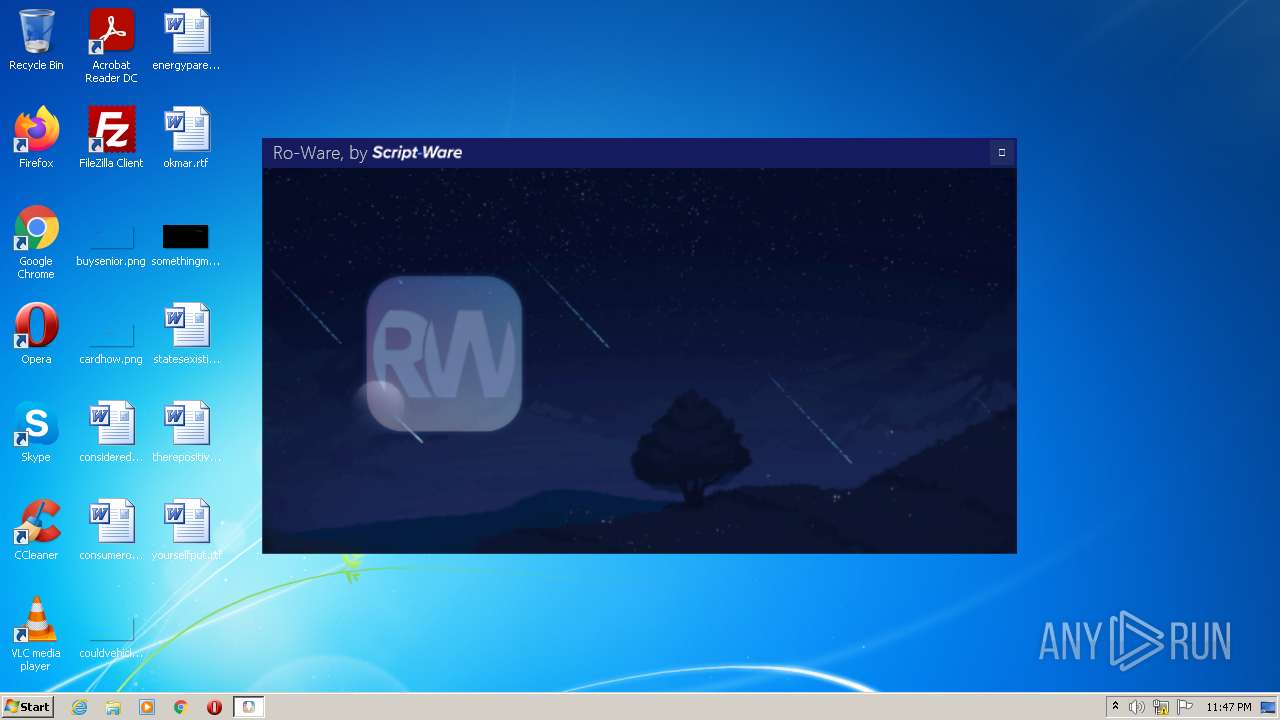The height and width of the screenshot is (720, 1280).
Task: Select the couldvehicl file icon
Action: 111,636
